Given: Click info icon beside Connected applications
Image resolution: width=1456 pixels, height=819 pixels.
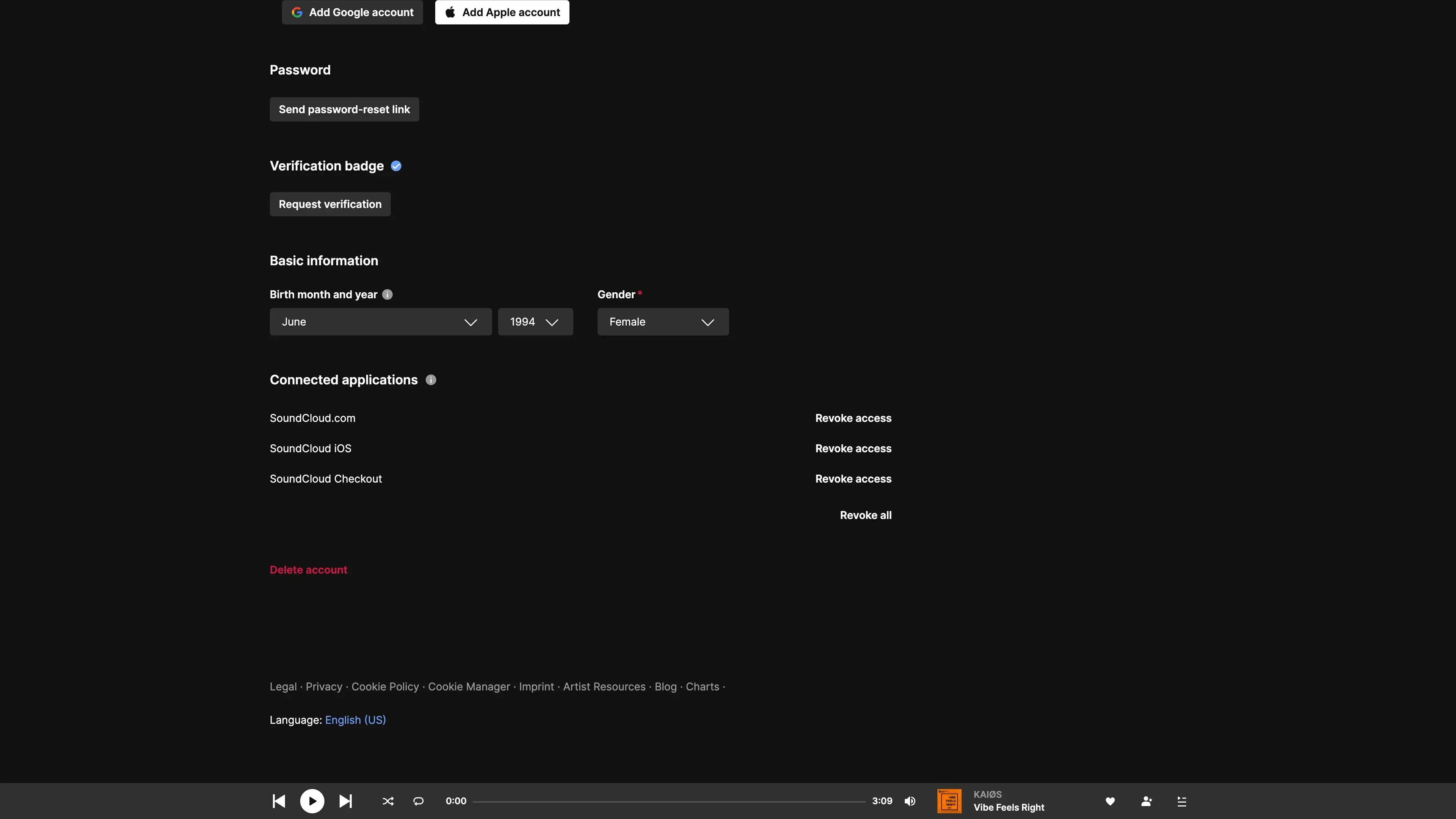Looking at the screenshot, I should click(x=431, y=380).
